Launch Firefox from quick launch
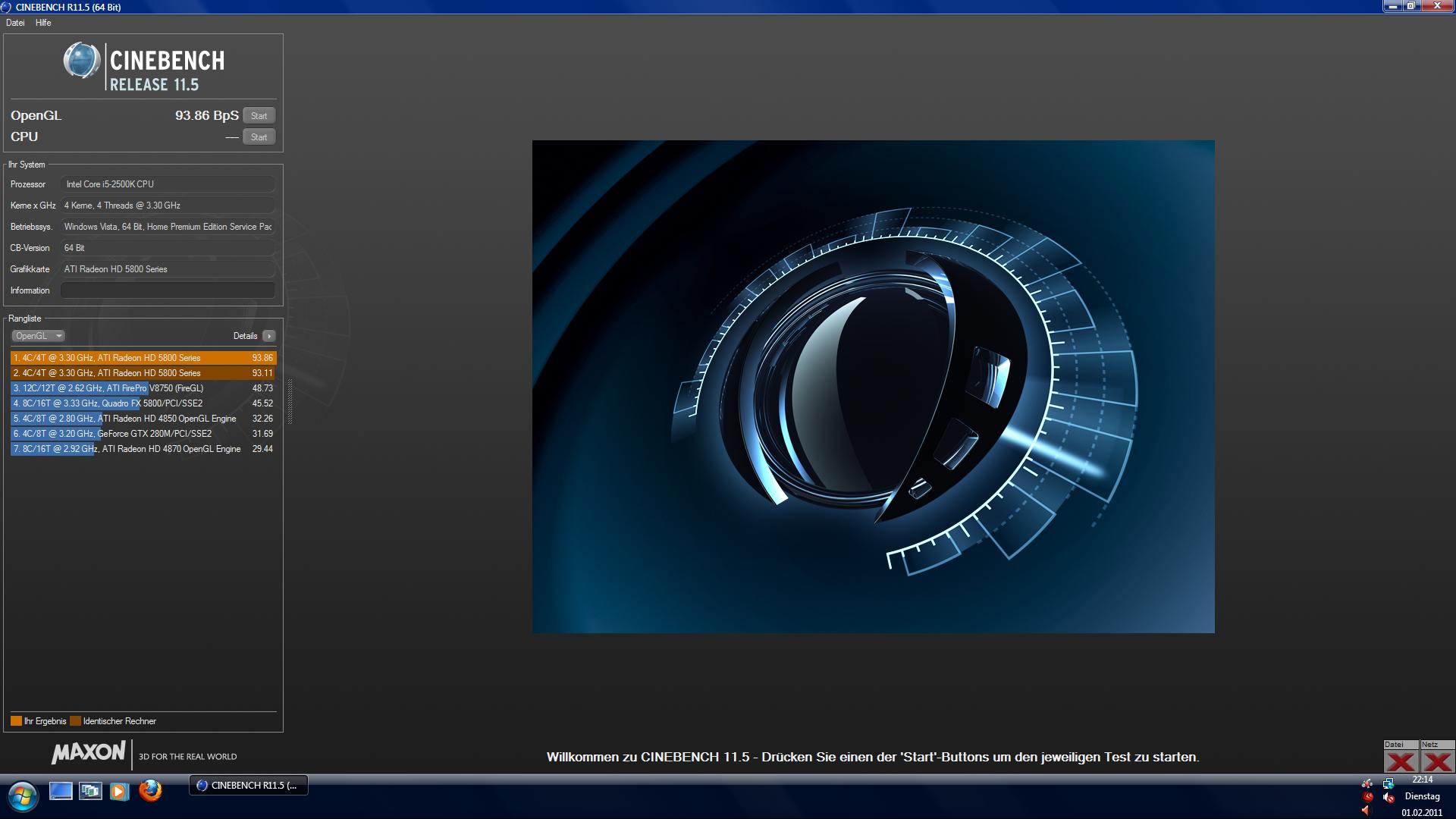The image size is (1456, 819). click(x=150, y=791)
